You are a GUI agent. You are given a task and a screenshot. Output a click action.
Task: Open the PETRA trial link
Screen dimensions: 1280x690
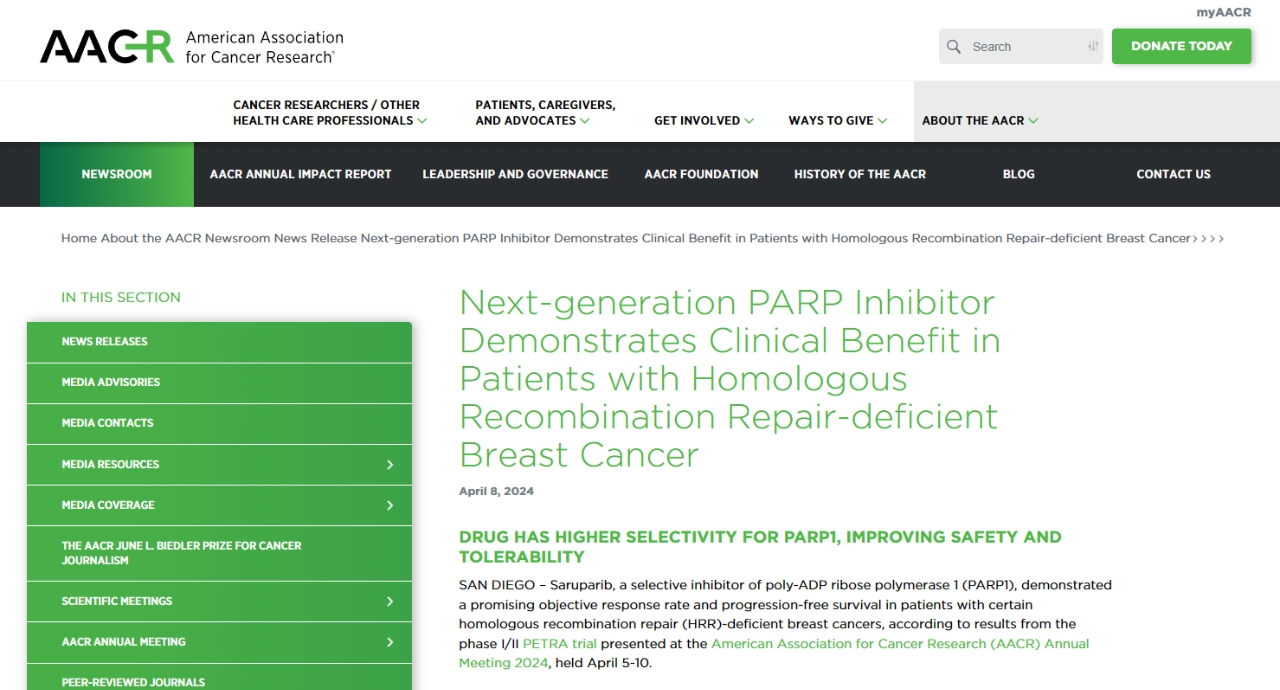click(559, 644)
